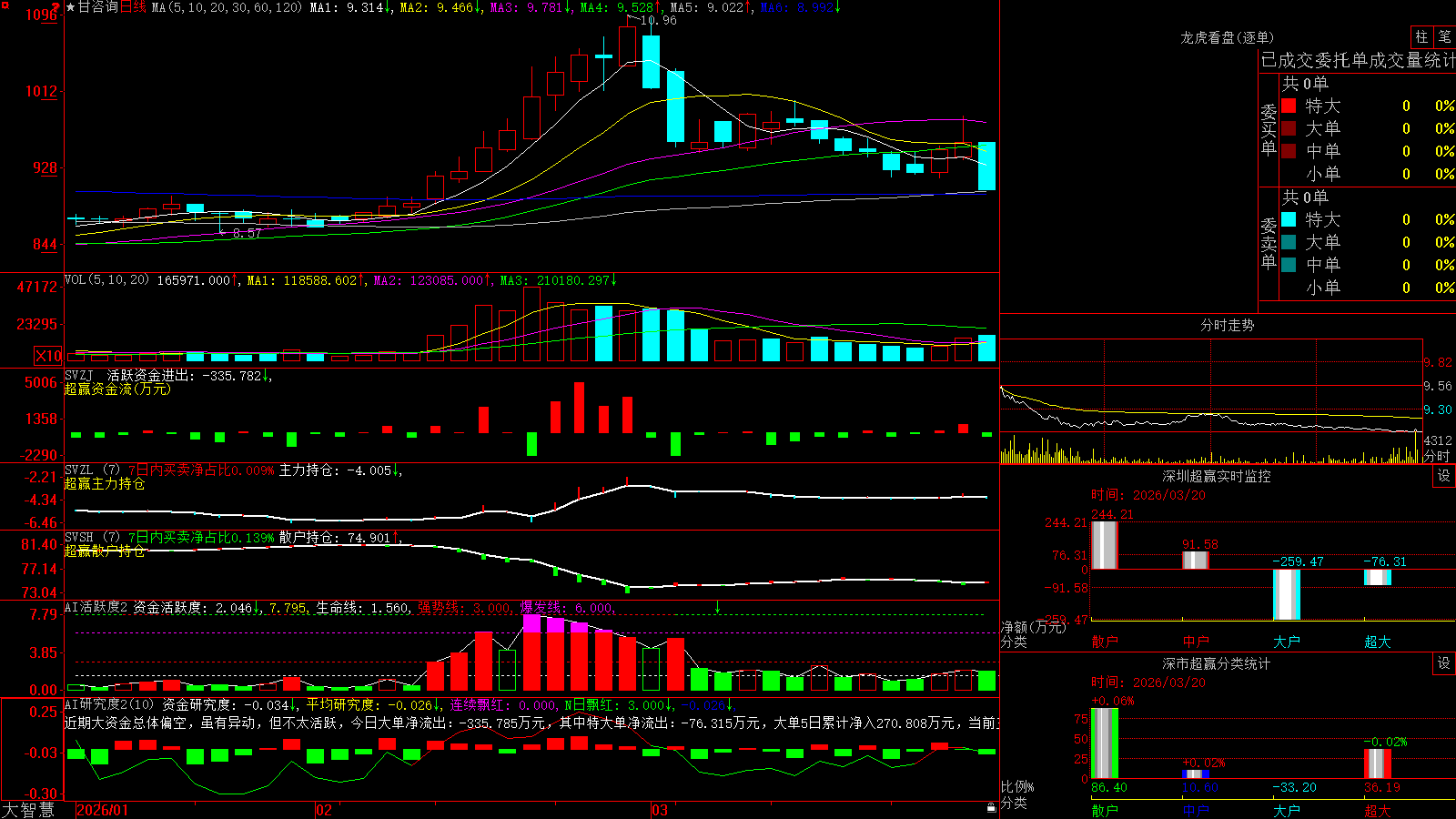
Task: Select the SVSH (7) indicator label
Action: [x=92, y=537]
